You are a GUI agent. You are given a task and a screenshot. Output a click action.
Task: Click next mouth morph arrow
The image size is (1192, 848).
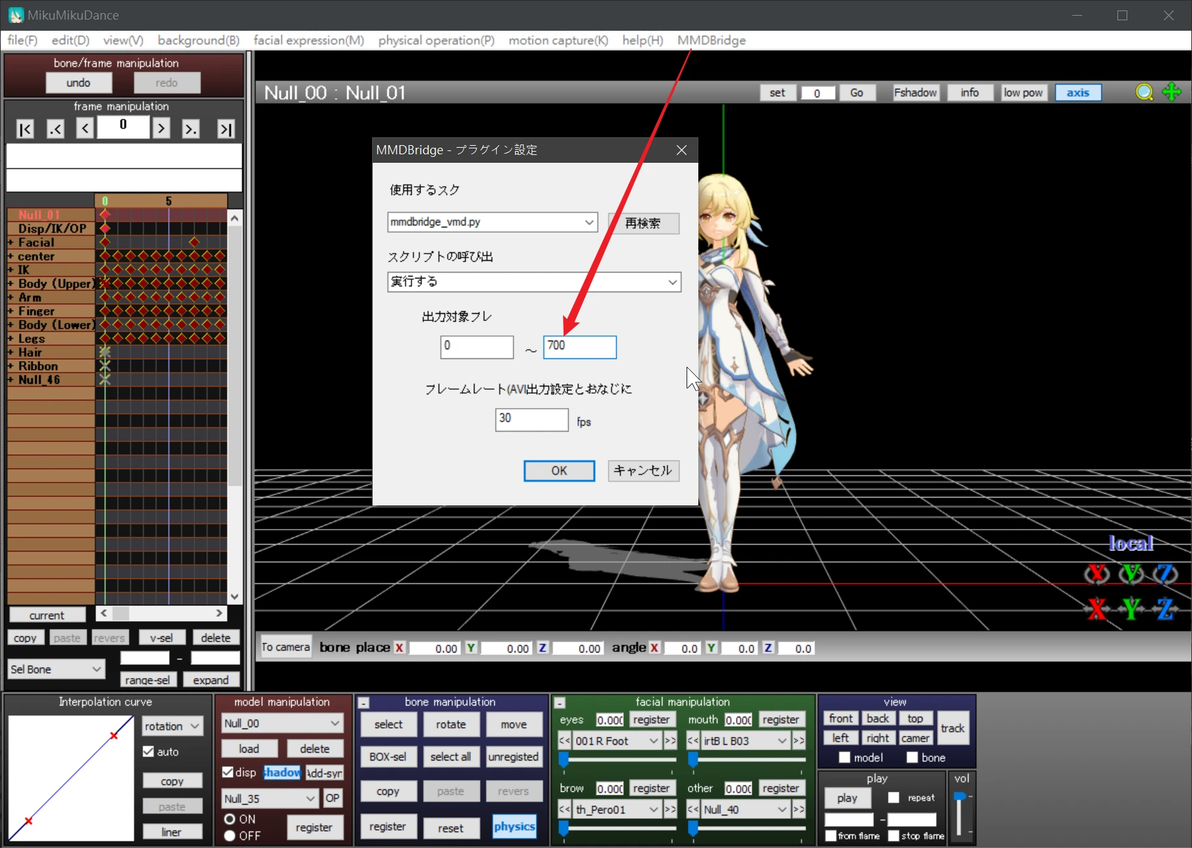tap(798, 741)
